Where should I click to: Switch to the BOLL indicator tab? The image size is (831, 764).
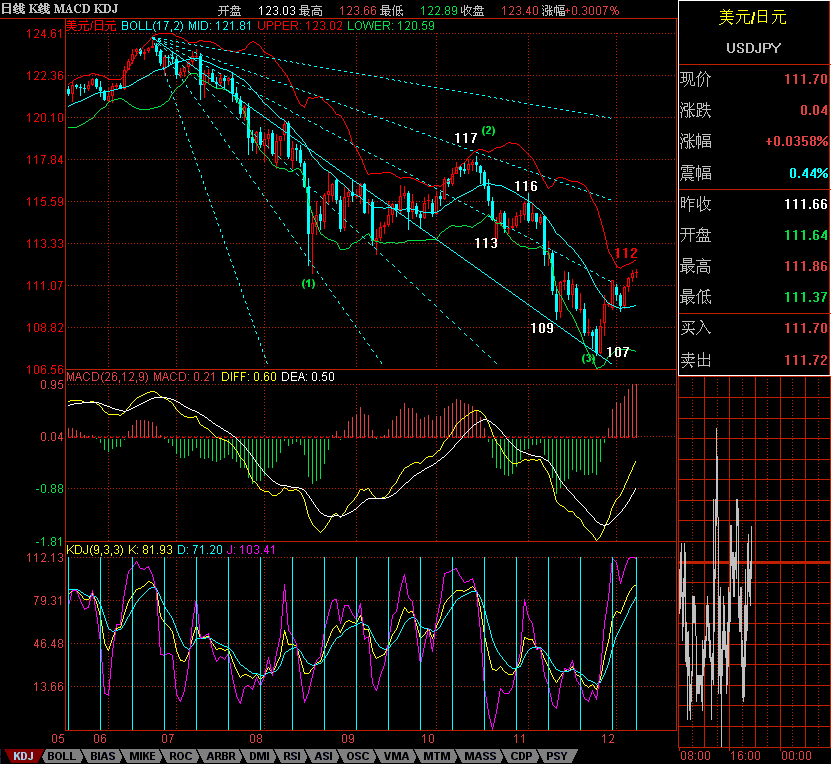61,756
